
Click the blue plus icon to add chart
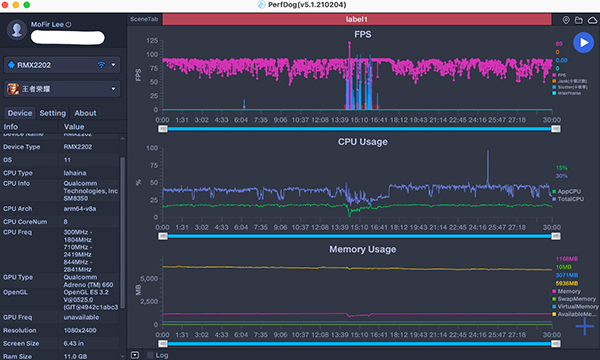click(585, 326)
